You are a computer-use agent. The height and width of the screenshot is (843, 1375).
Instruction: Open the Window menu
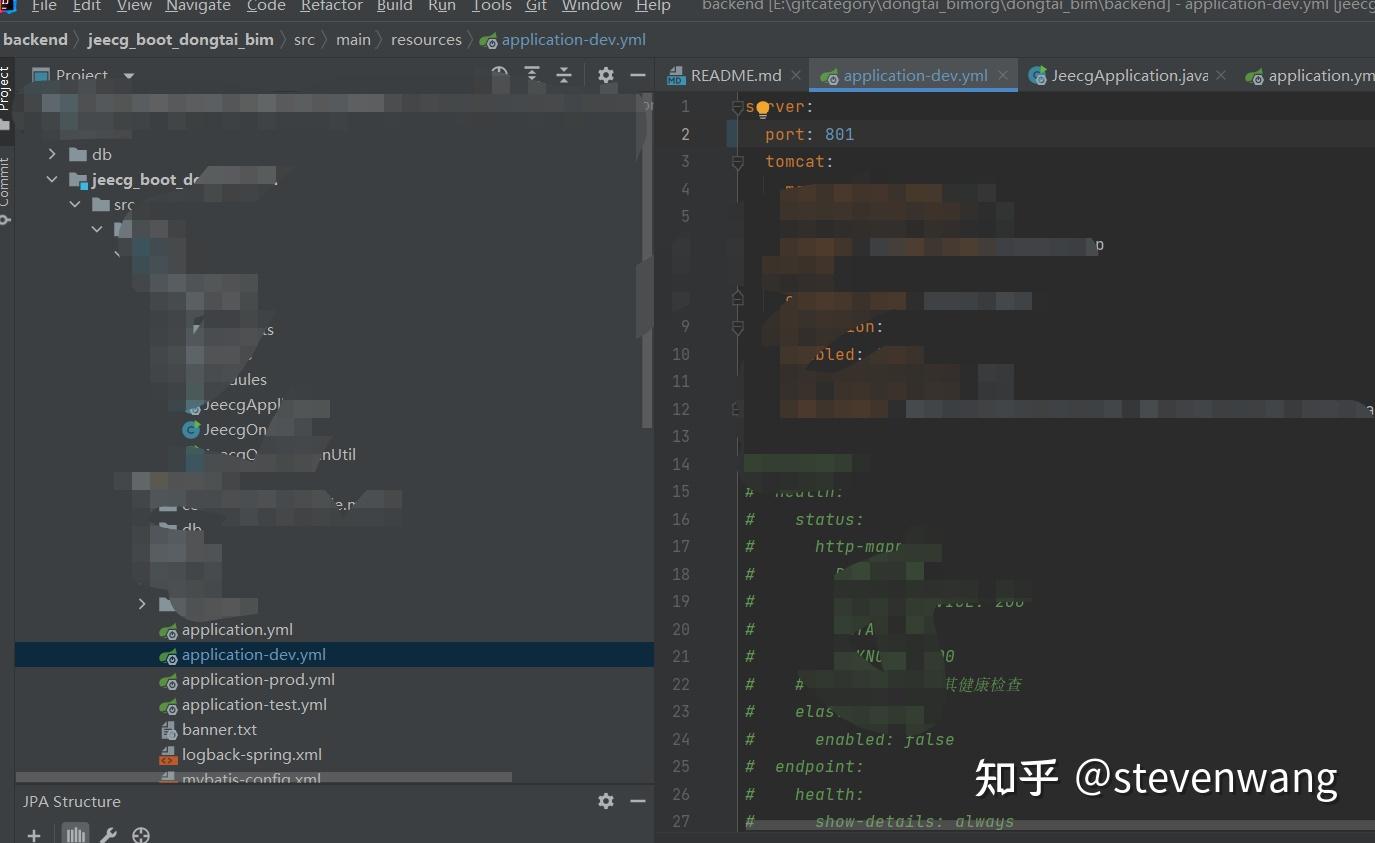592,6
